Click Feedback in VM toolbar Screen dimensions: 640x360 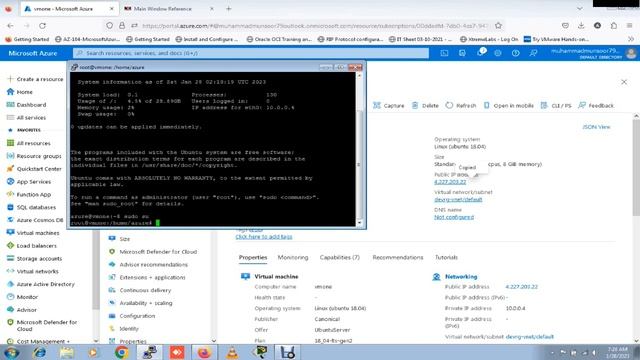596,105
